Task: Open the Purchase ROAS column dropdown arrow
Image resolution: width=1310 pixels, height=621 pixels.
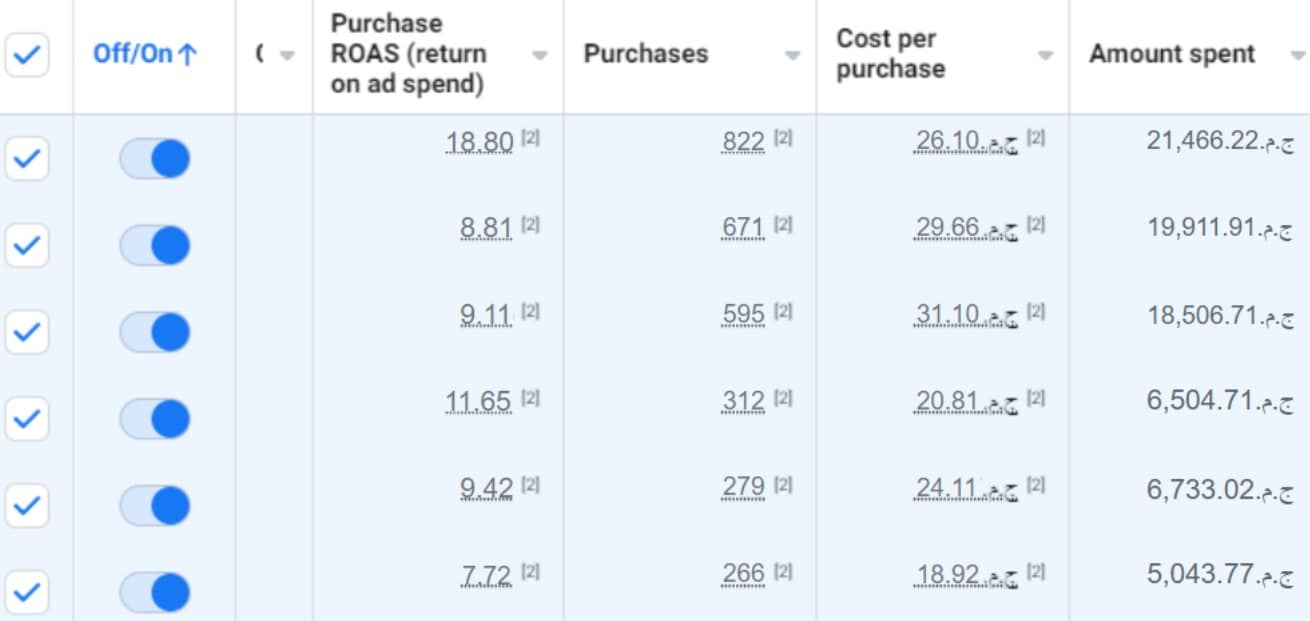Action: 540,56
